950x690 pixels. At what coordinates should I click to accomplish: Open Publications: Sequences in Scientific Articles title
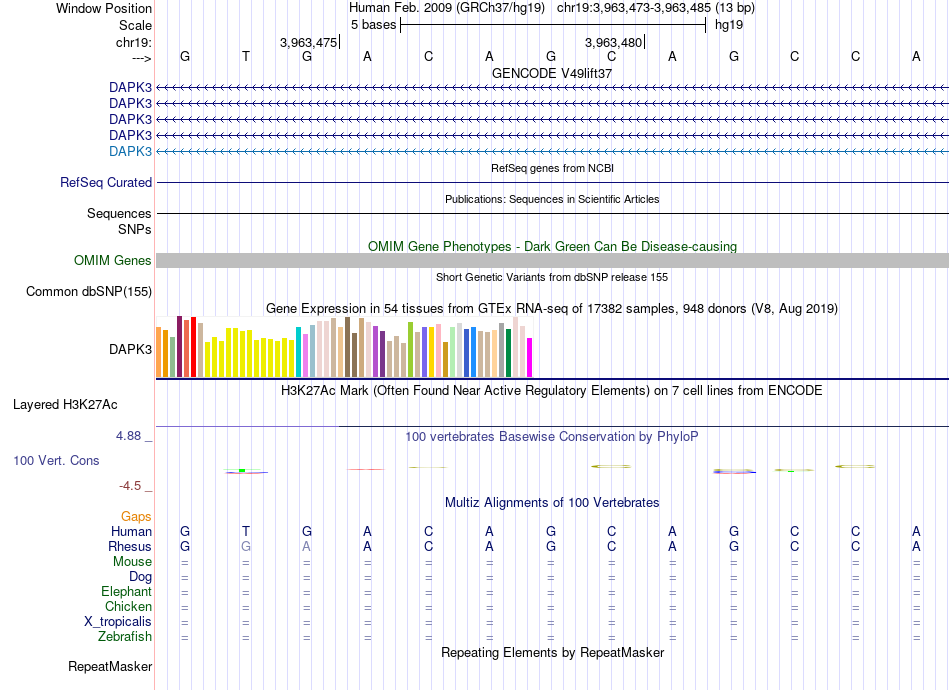[x=552, y=199]
